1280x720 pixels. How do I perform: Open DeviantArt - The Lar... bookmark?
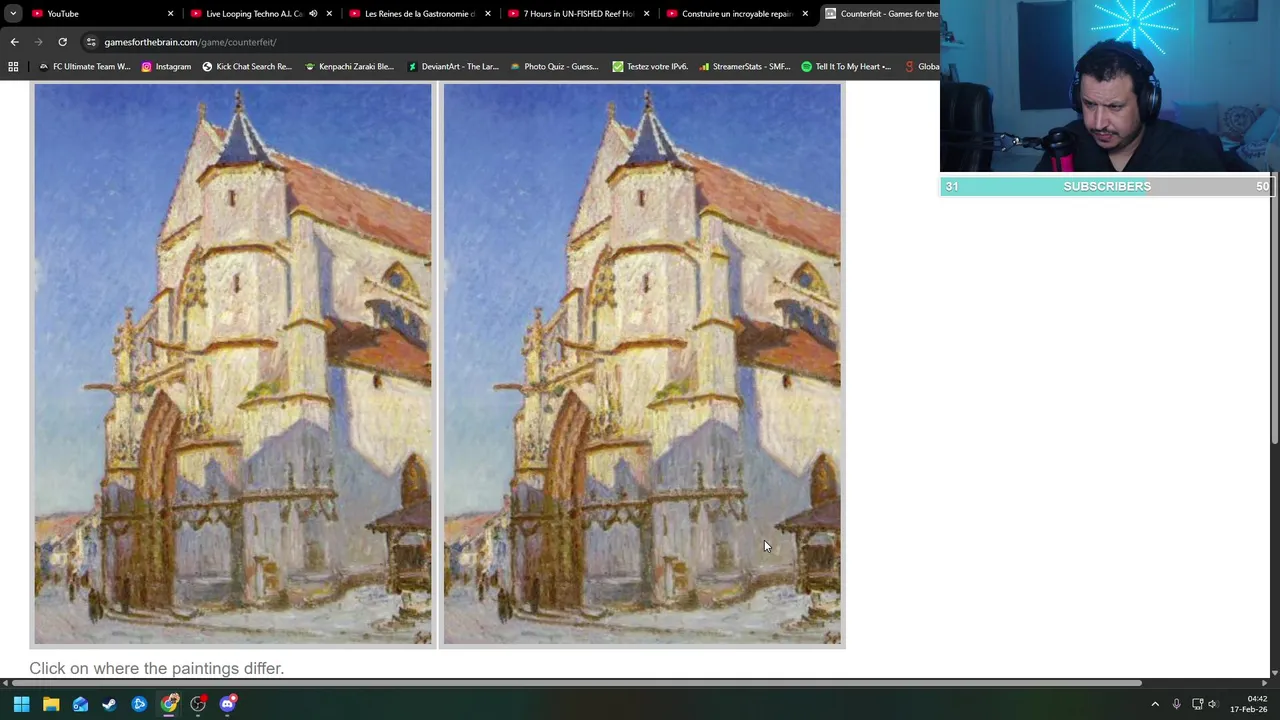(x=452, y=67)
